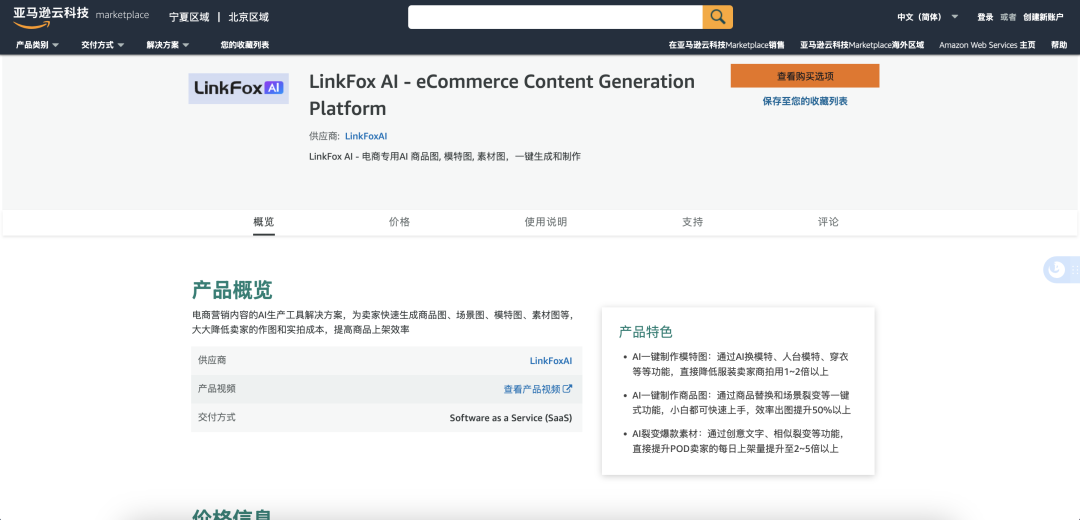The width and height of the screenshot is (1080, 520).
Task: Open the 中文（简体）language dropdown
Action: (x=927, y=17)
